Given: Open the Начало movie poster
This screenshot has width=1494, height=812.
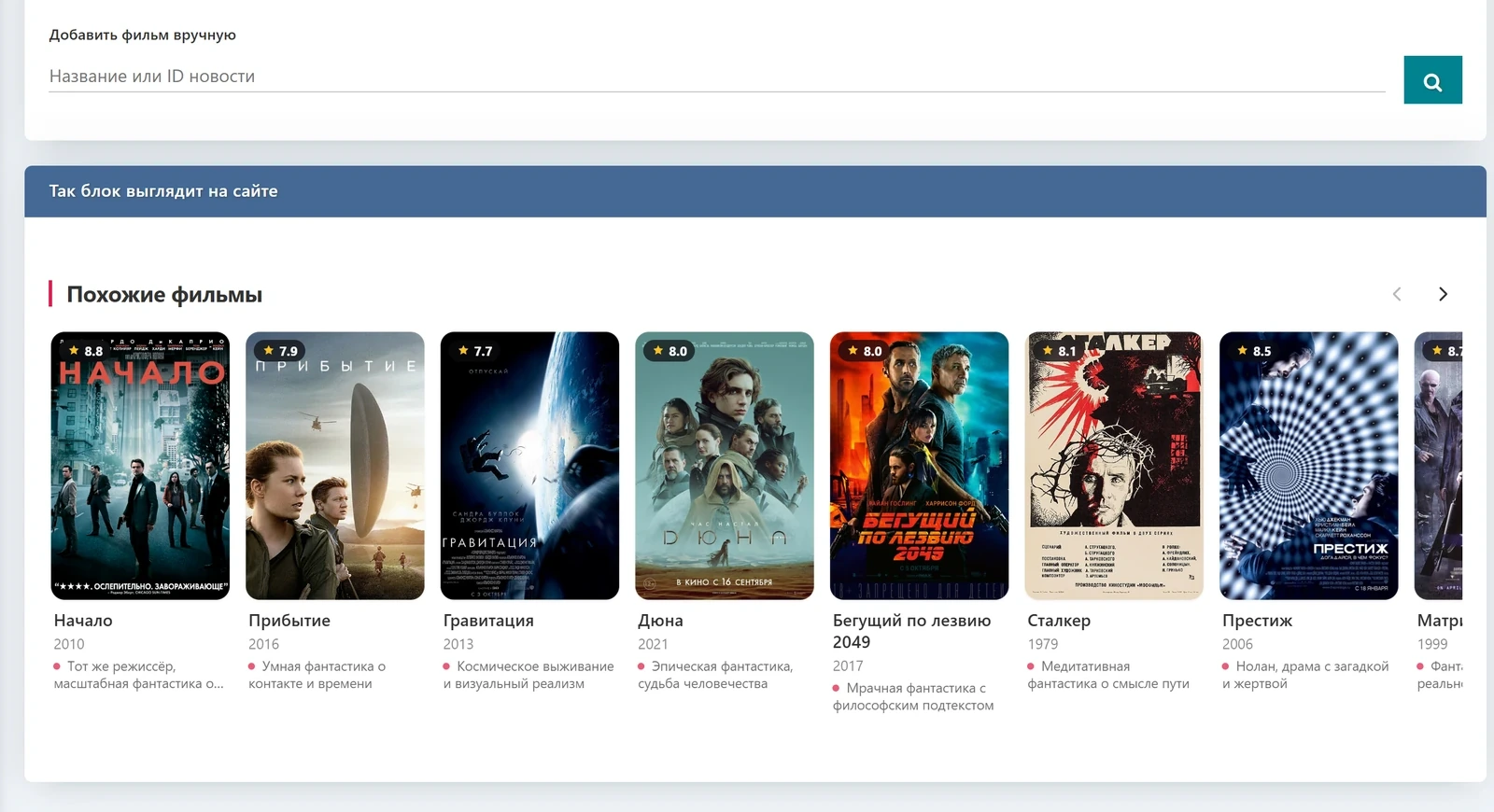Looking at the screenshot, I should coord(140,466).
